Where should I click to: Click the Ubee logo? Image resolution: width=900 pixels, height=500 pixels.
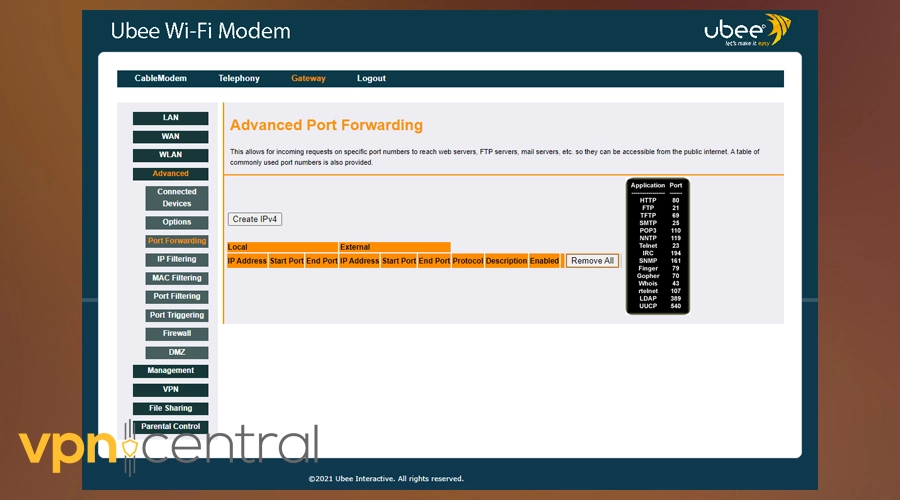tap(748, 30)
